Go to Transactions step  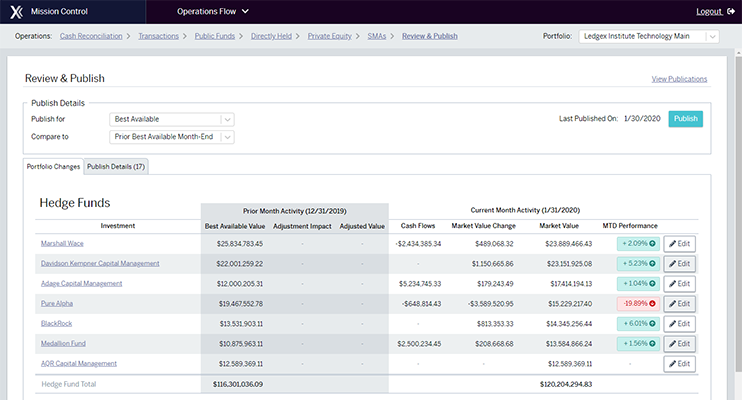pyautogui.click(x=159, y=36)
